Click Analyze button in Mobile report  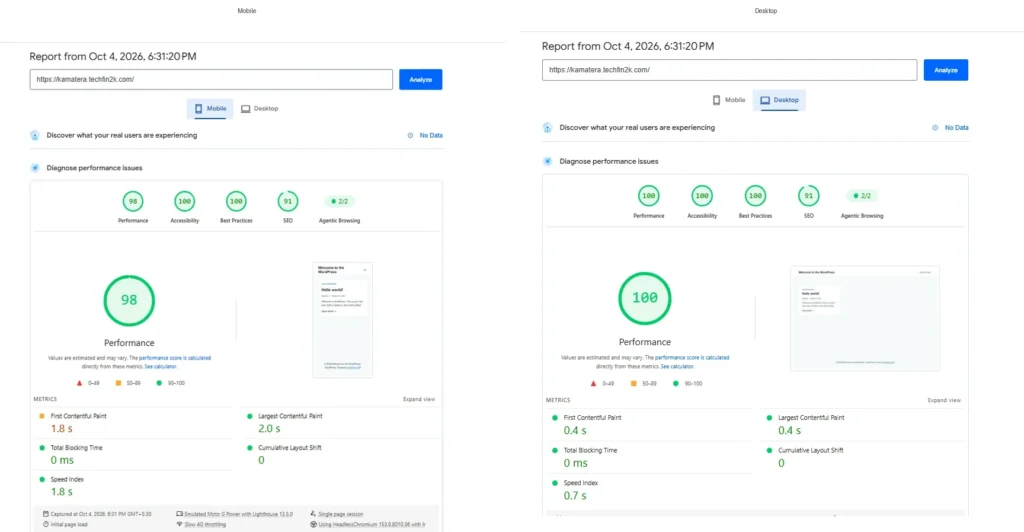coord(421,80)
